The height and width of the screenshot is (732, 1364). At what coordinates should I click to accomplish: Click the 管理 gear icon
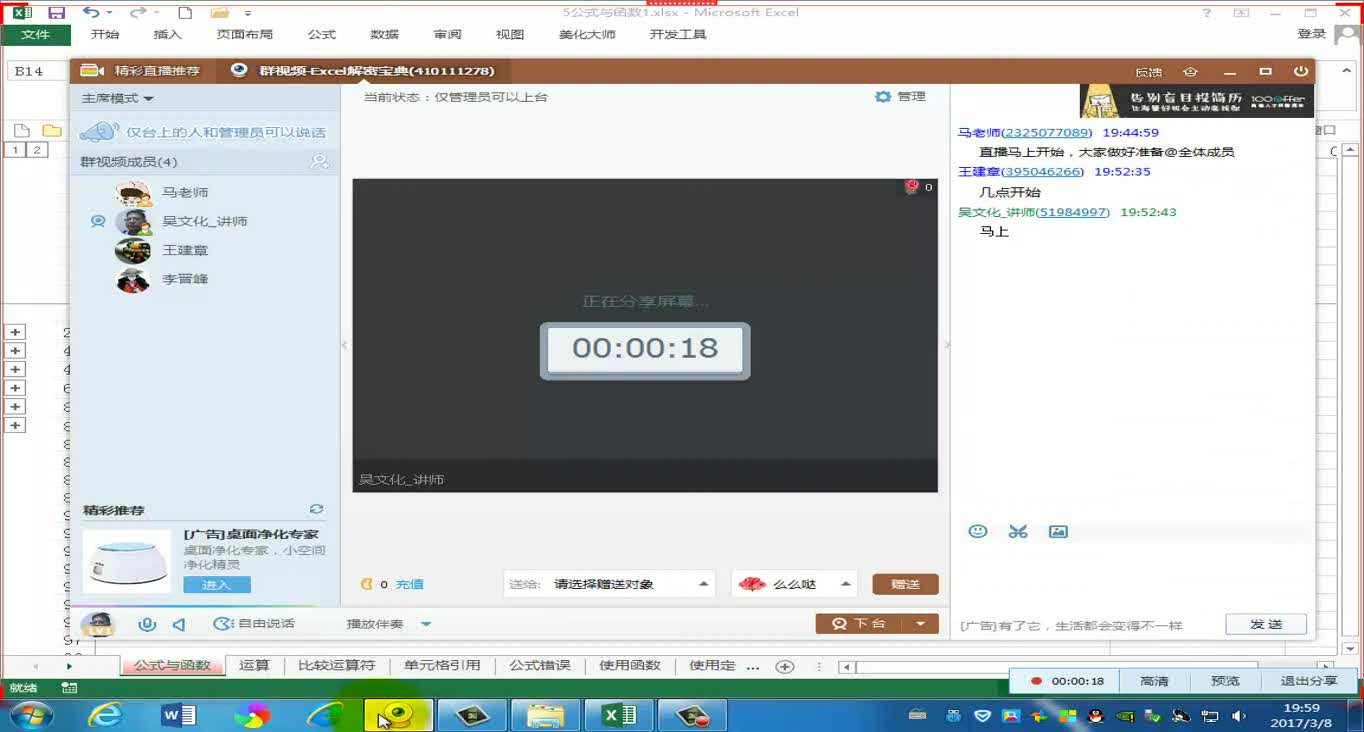coord(882,97)
